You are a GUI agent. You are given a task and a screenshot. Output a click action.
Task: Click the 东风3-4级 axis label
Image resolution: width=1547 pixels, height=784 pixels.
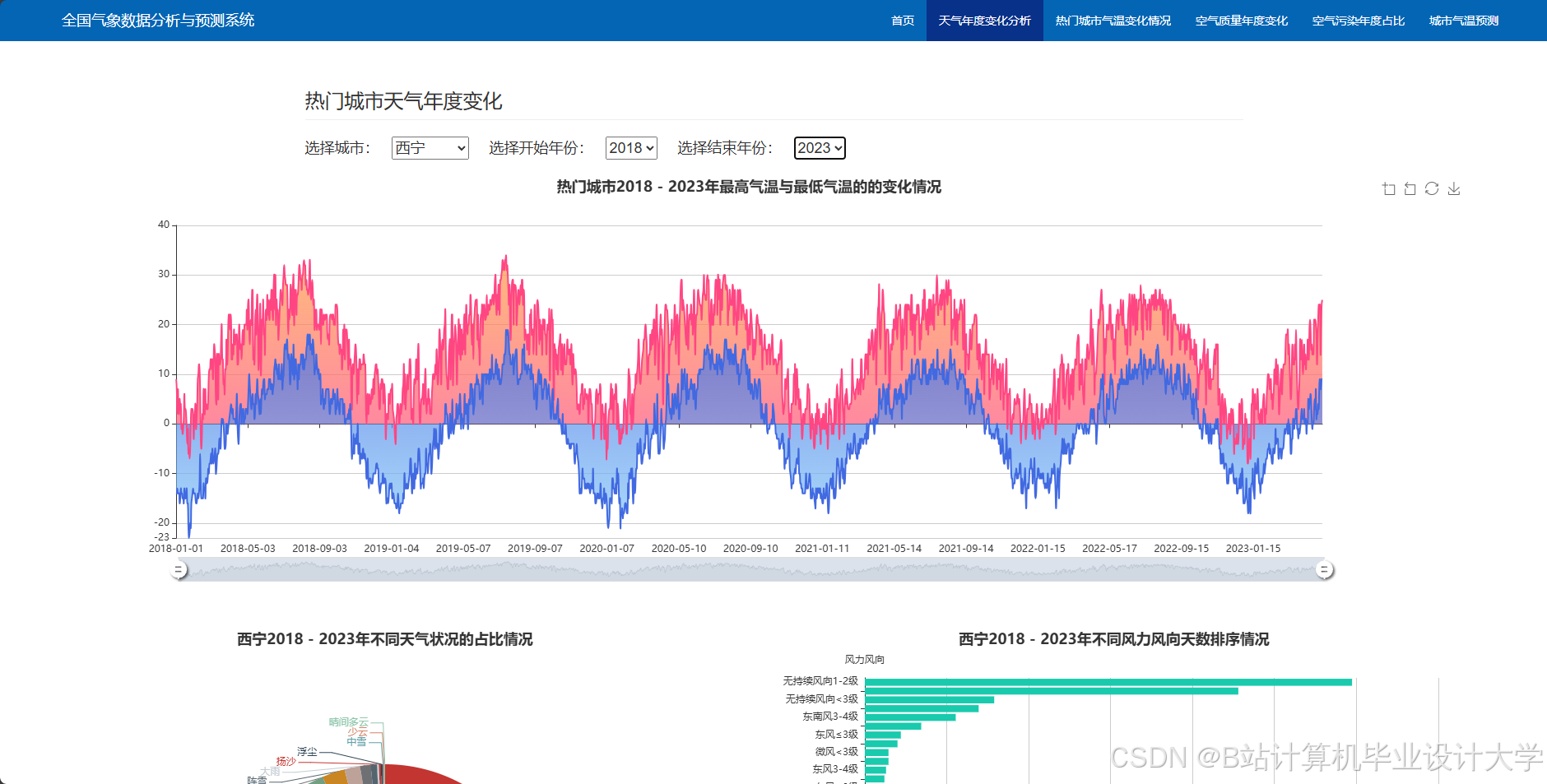[835, 769]
